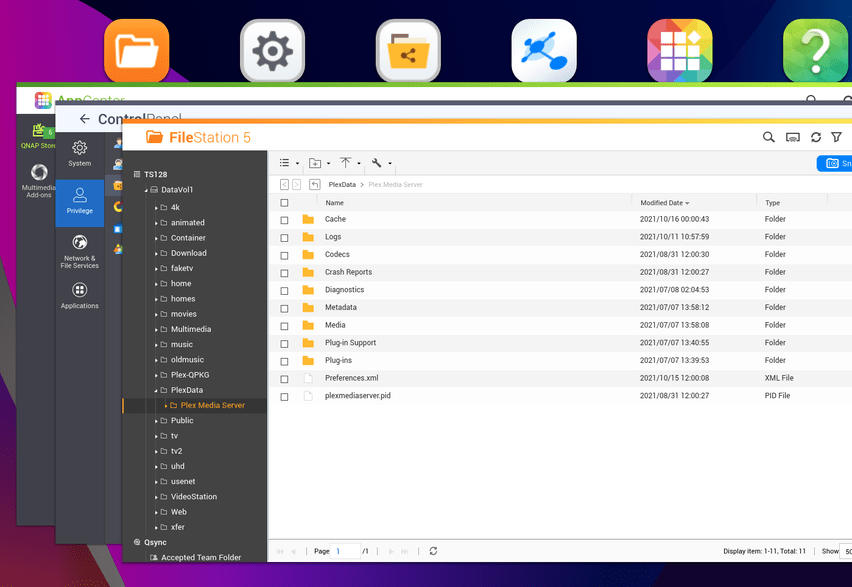The height and width of the screenshot is (587, 852).
Task: Expand the 4k folder in tree
Action: point(156,208)
